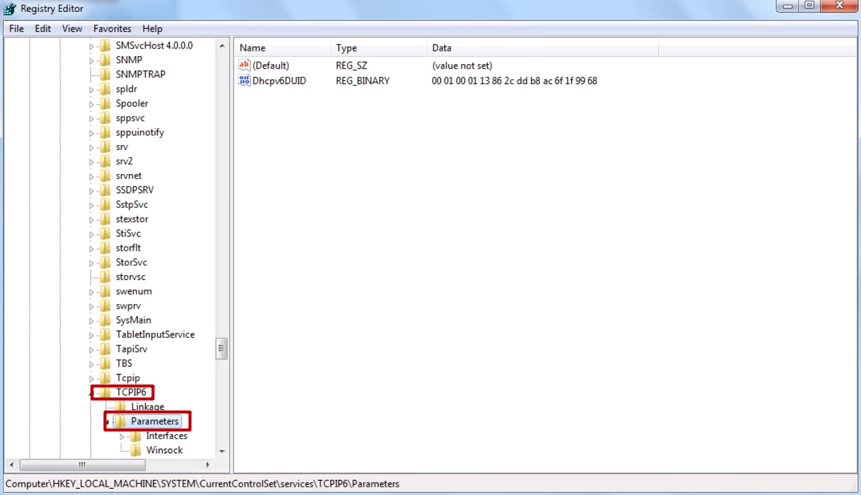
Task: Click the Registry Editor title bar icon
Action: pos(11,9)
